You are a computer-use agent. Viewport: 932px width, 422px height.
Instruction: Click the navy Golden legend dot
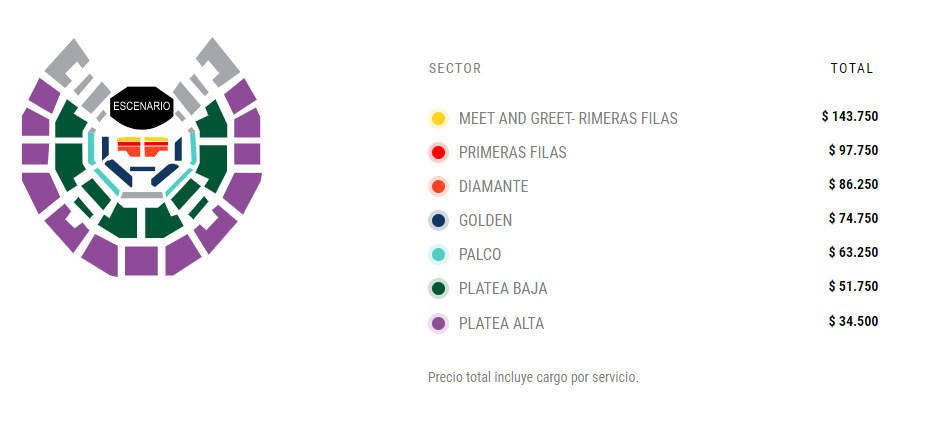pos(437,220)
